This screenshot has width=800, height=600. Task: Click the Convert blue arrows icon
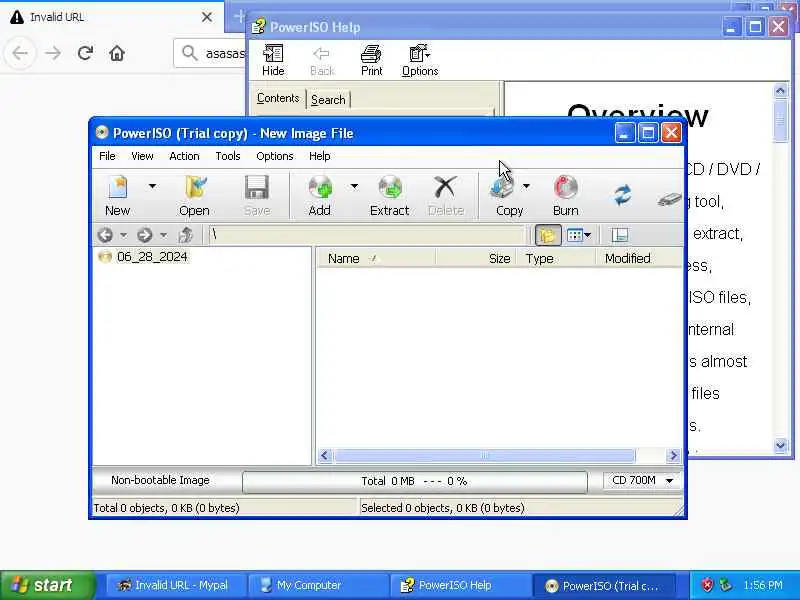[x=622, y=195]
